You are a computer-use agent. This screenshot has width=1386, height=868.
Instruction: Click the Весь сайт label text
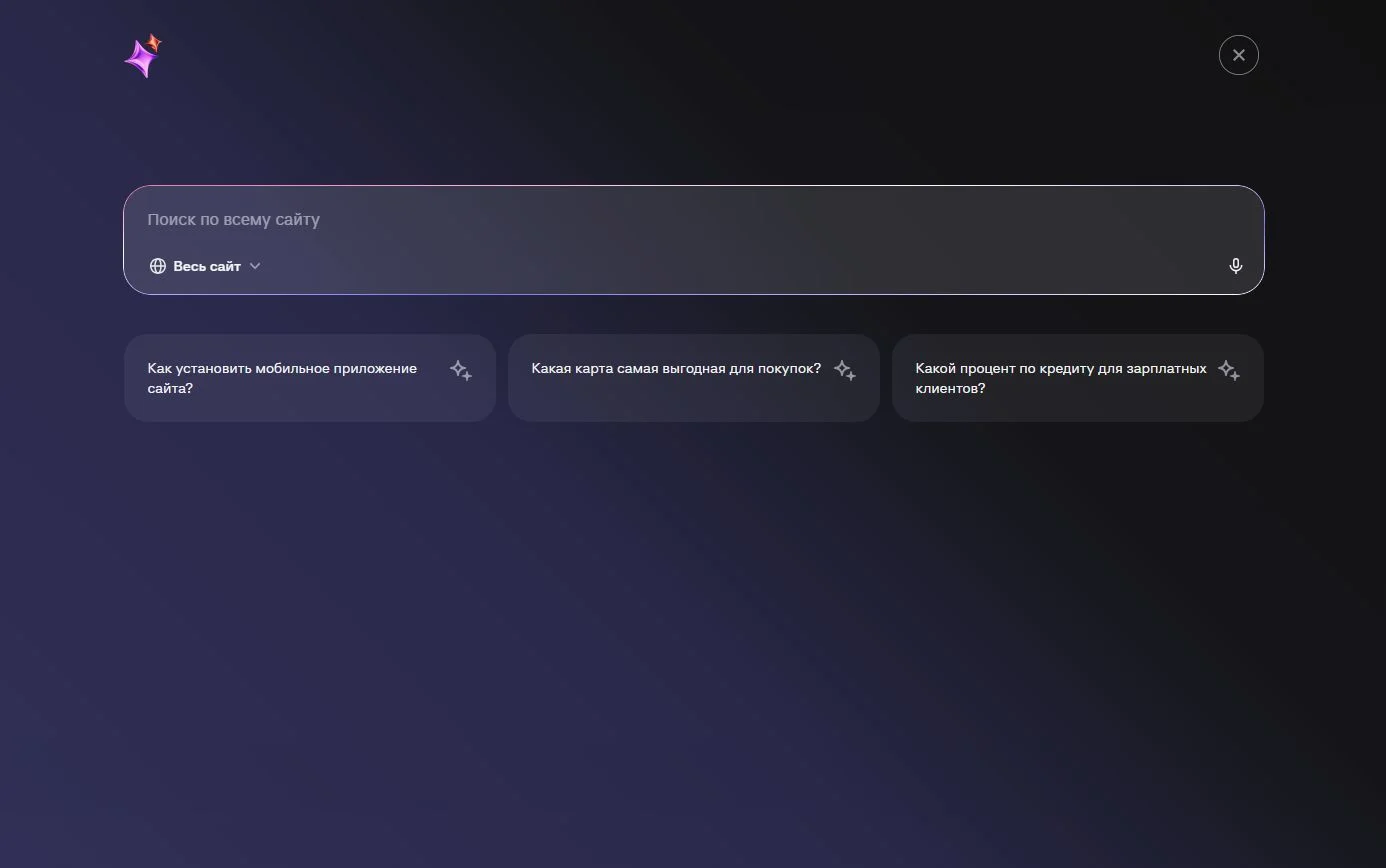(x=207, y=266)
